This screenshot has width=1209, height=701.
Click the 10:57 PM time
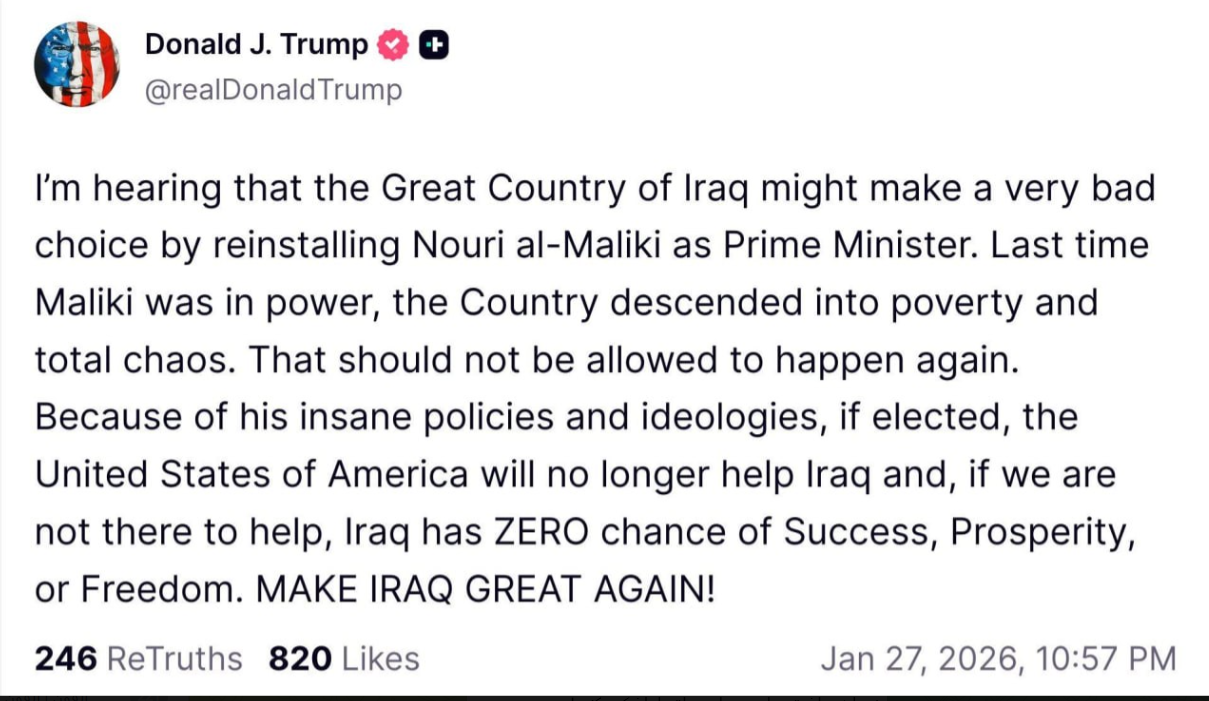coord(1106,659)
